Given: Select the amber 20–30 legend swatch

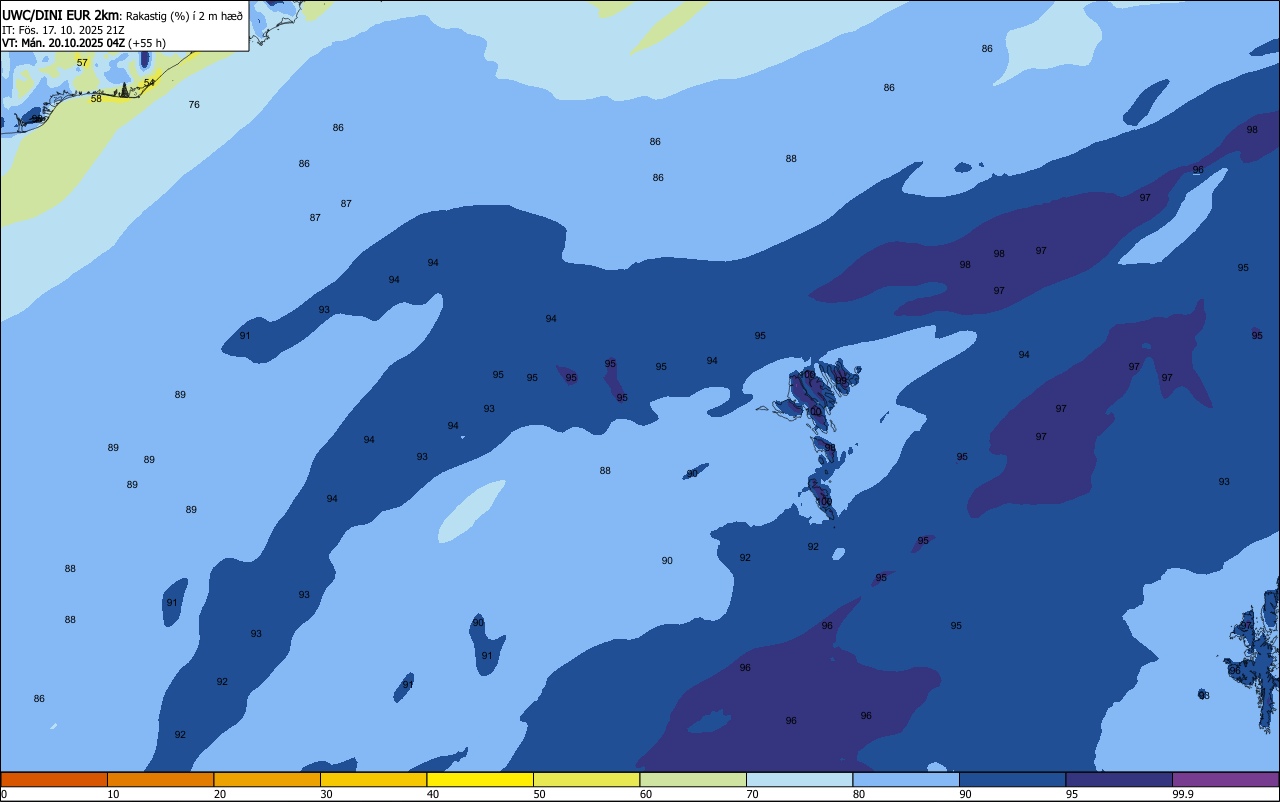Looking at the screenshot, I should [267, 779].
